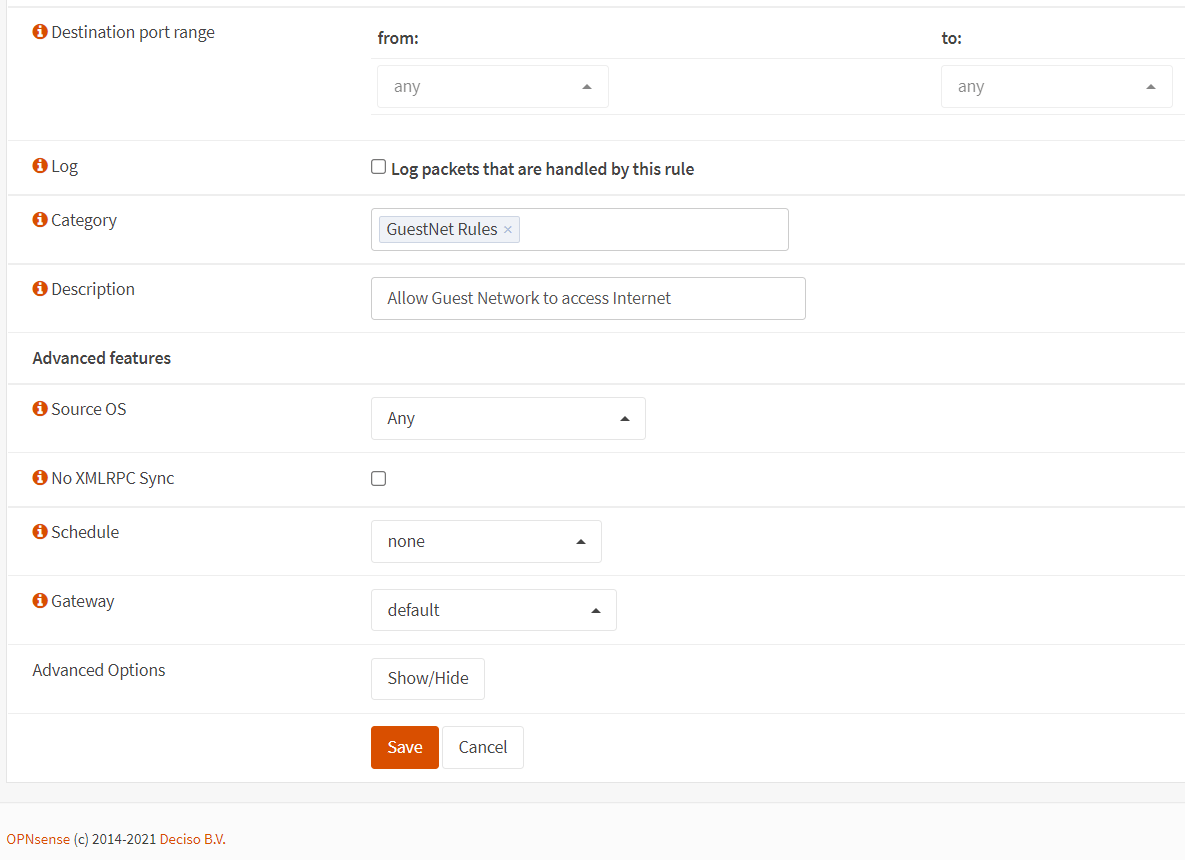The image size is (1185, 860).
Task: Click the Cancel button
Action: pos(483,747)
